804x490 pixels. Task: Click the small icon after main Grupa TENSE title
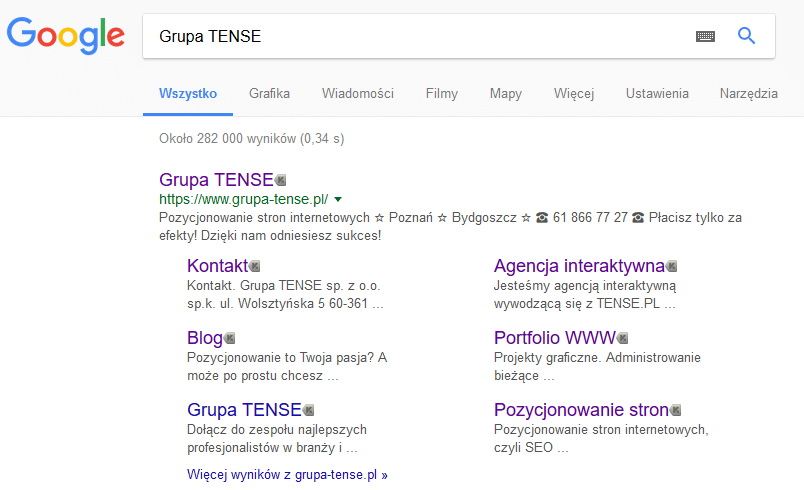280,180
